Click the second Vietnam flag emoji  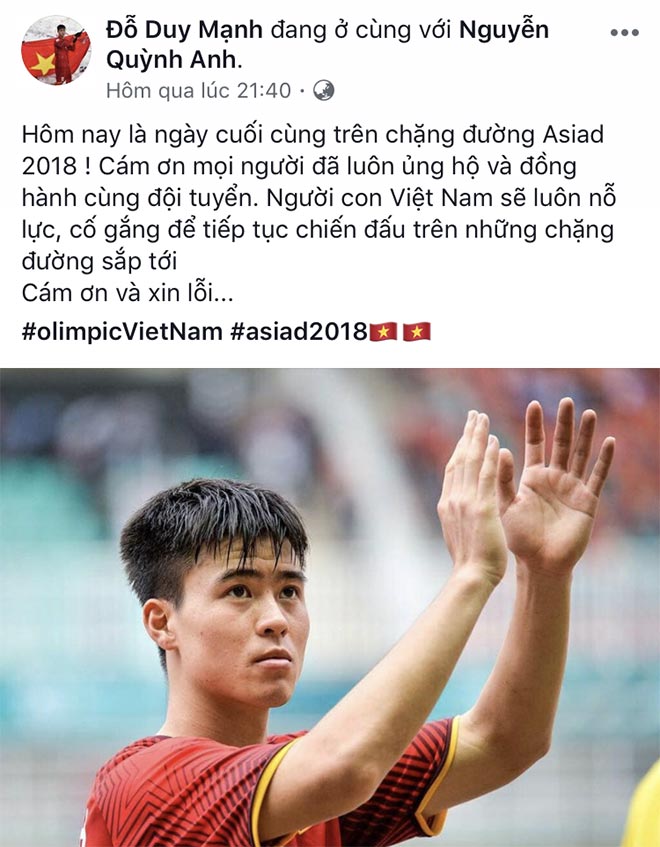(x=416, y=332)
